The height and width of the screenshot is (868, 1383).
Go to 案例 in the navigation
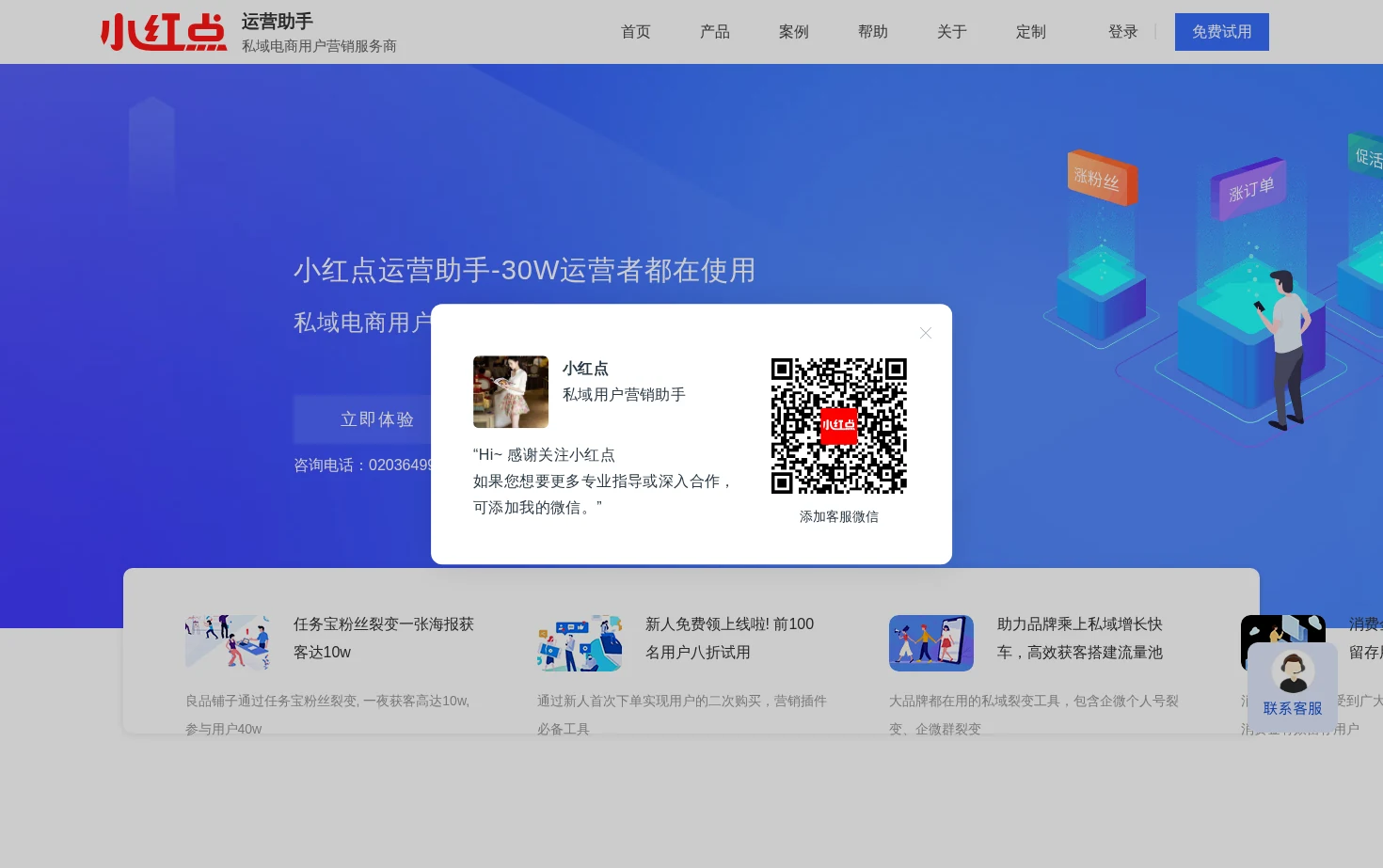[x=794, y=32]
